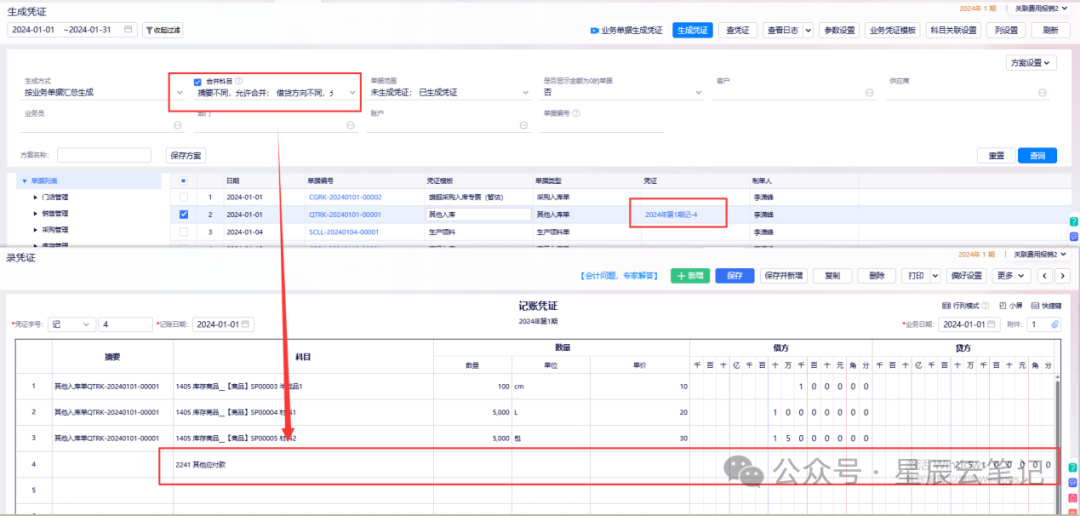Open the date range calendar icon

[129, 30]
